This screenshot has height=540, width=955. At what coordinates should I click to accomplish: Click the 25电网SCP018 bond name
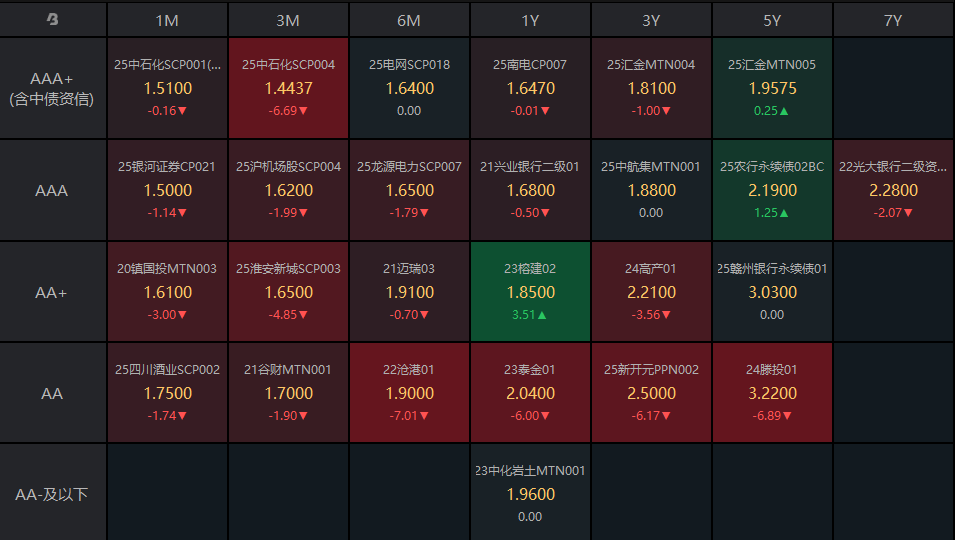coord(409,65)
